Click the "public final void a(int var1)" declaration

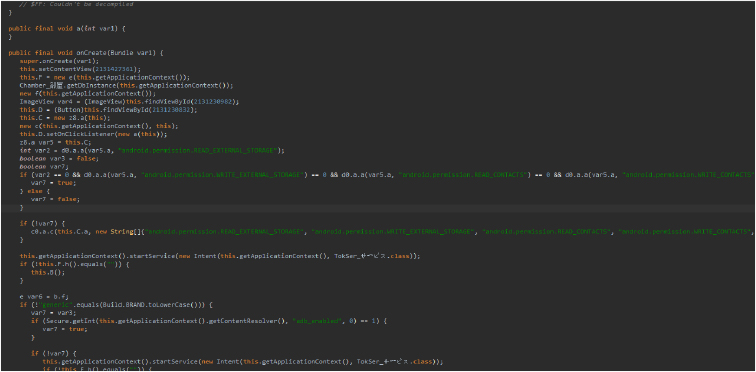67,29
